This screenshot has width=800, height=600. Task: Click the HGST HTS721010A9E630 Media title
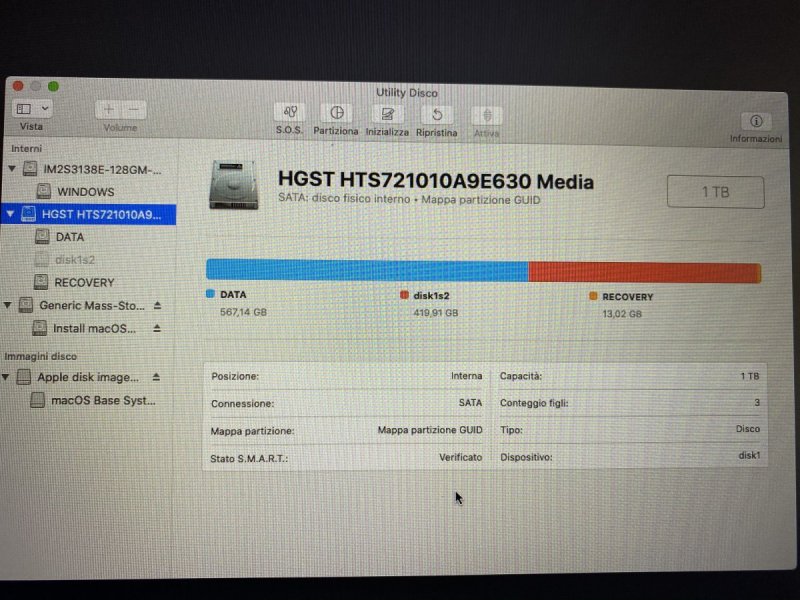(436, 181)
